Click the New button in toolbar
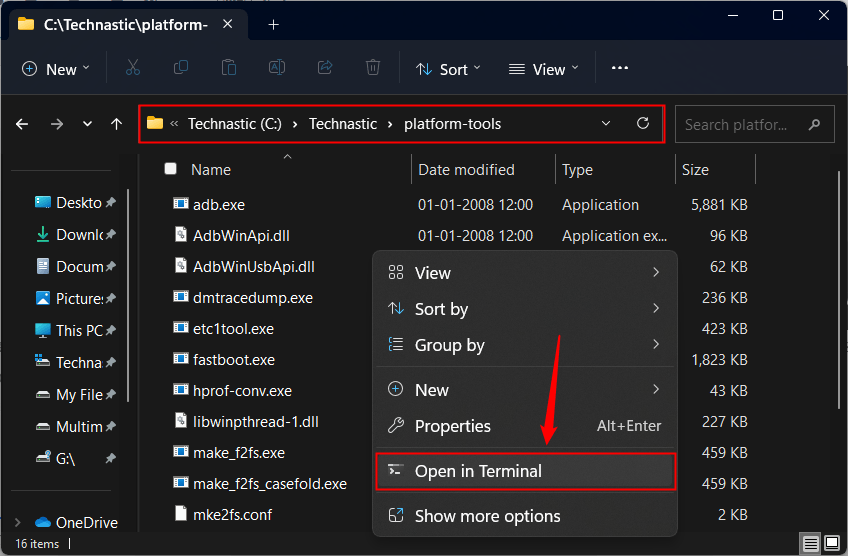 [x=55, y=69]
